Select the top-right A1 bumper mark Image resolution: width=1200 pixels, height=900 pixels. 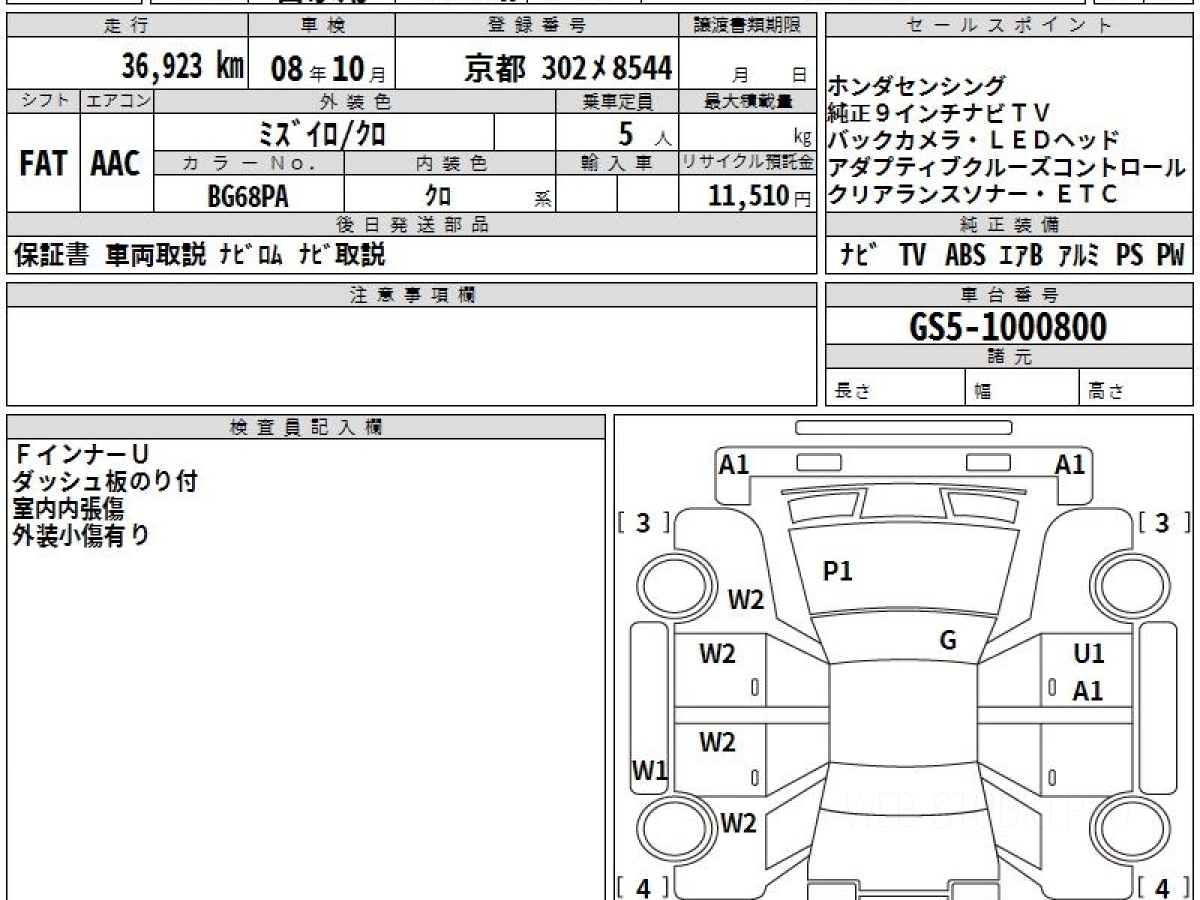1070,464
